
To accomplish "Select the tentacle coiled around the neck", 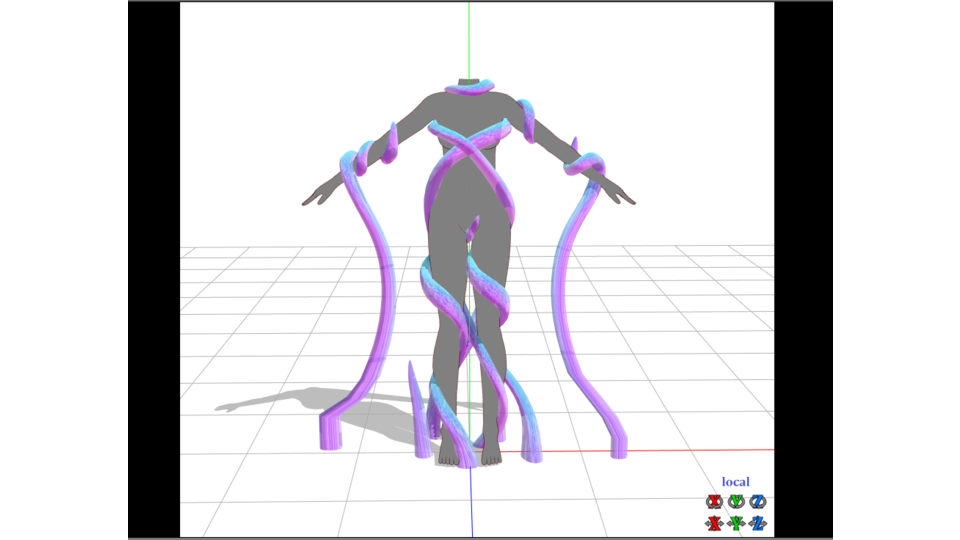I will [x=468, y=90].
